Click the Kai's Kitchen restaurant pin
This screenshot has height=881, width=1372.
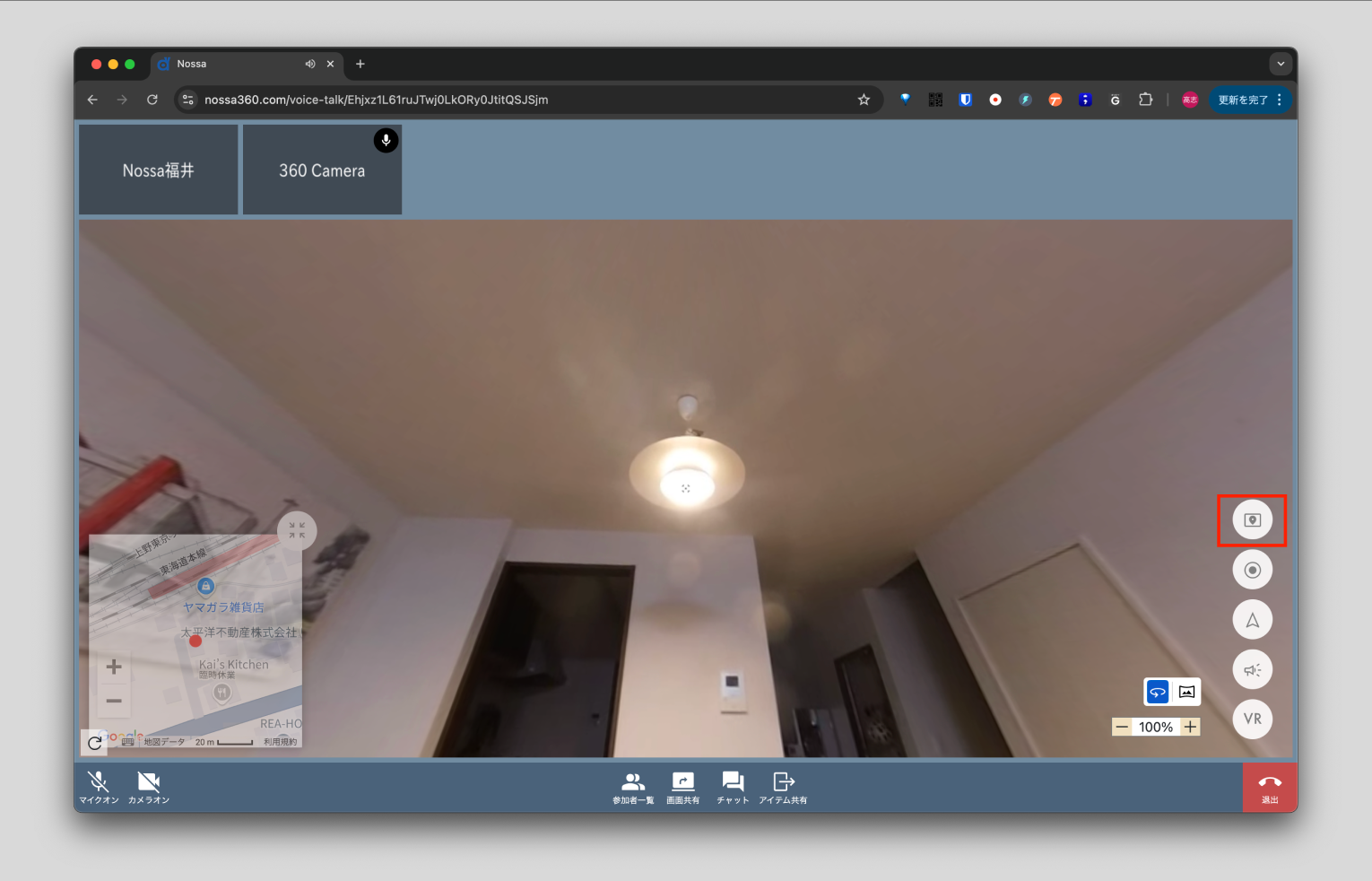(x=222, y=693)
